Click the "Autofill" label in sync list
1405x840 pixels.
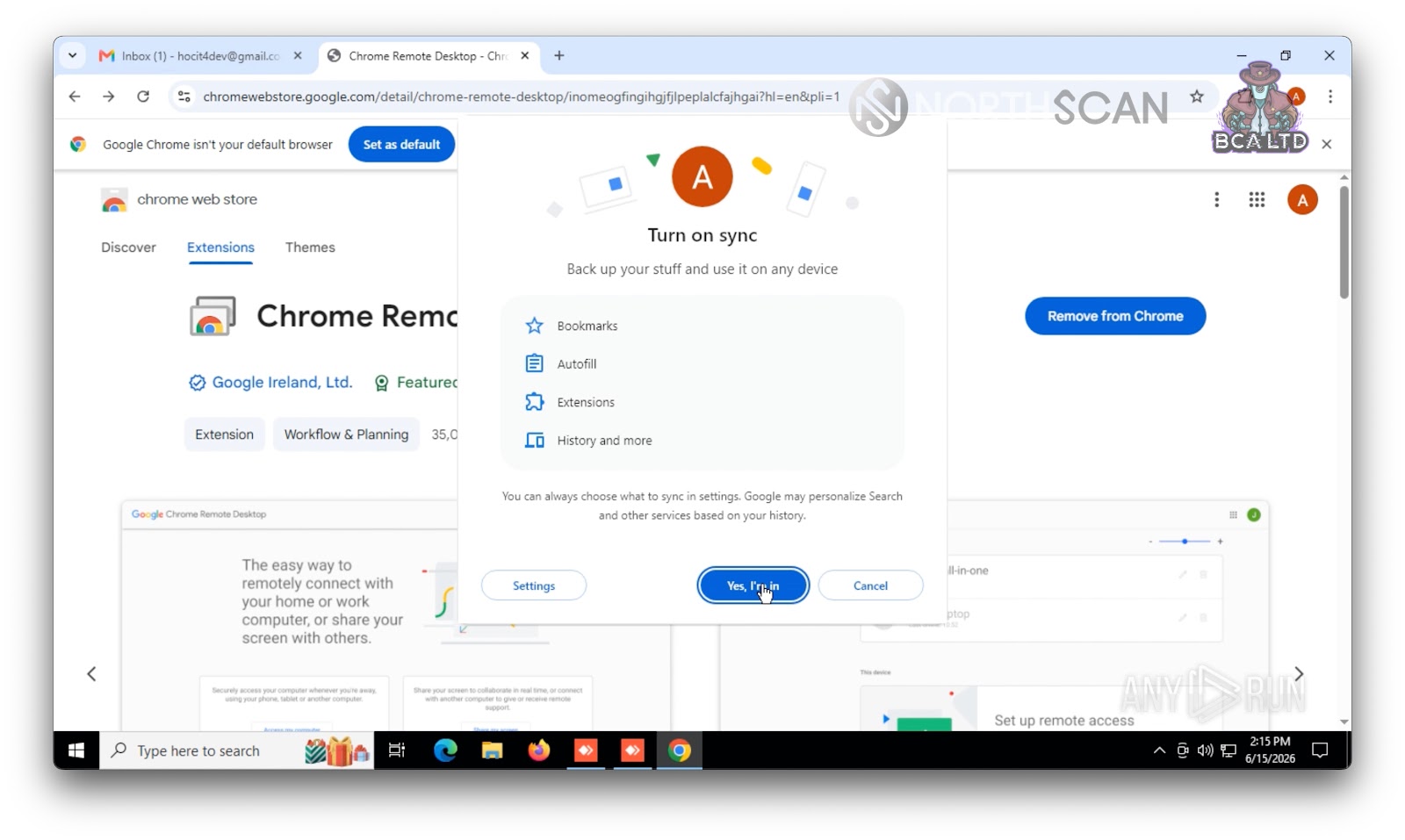[x=577, y=364]
